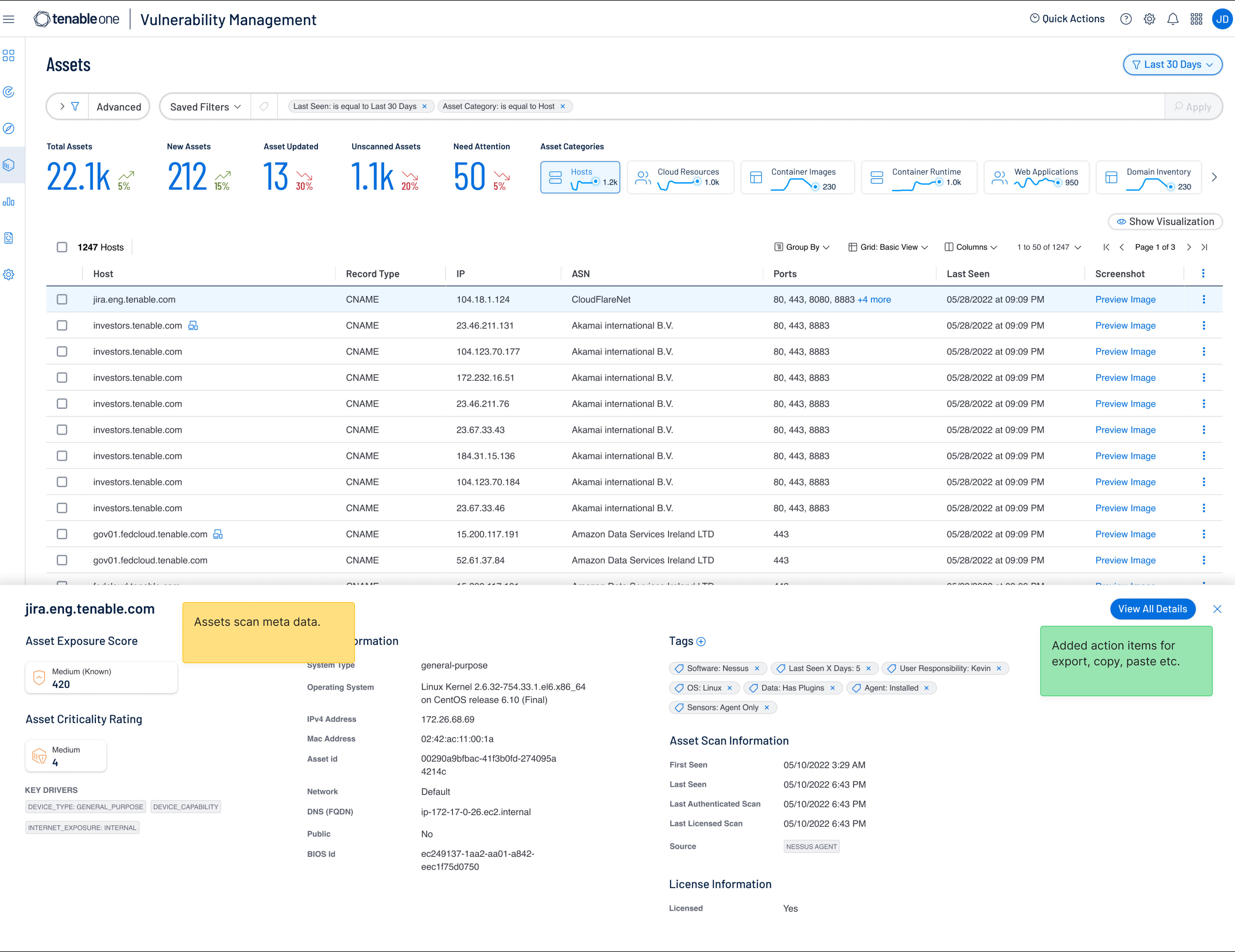Viewport: 1235px width, 952px height.
Task: Remove the OS: Linux tag
Action: click(x=730, y=688)
